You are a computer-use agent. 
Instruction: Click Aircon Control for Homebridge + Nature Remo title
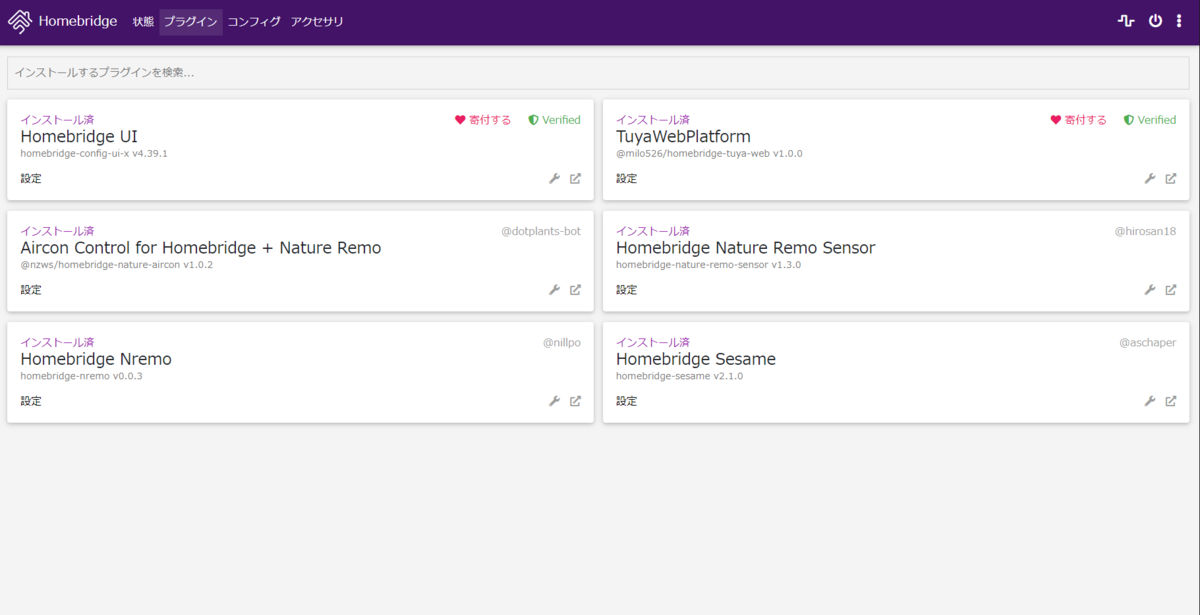tap(201, 248)
